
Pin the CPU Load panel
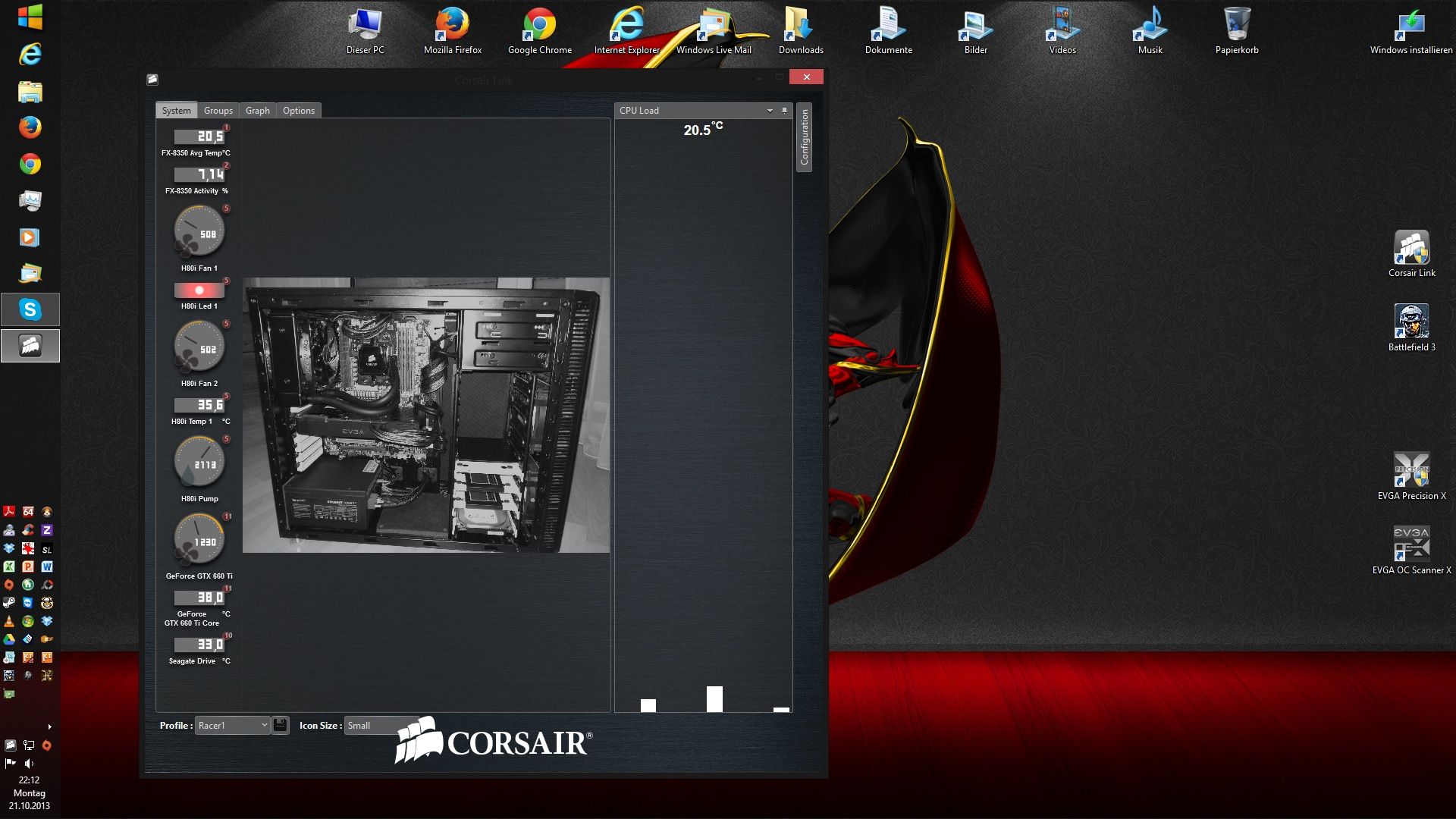click(x=784, y=111)
